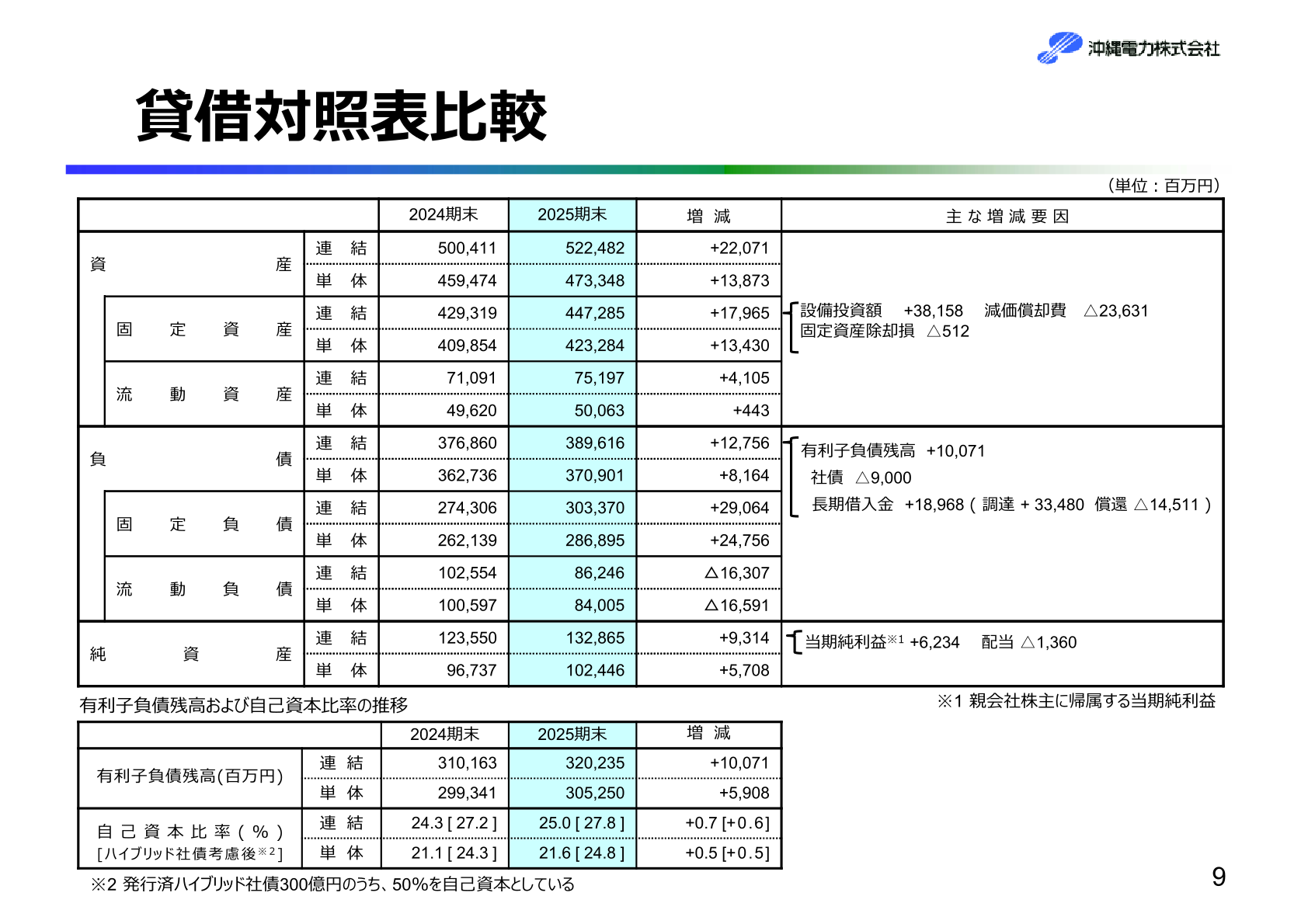Click the ※1 親会社株主 footnote
1308x924 pixels.
[1076, 701]
